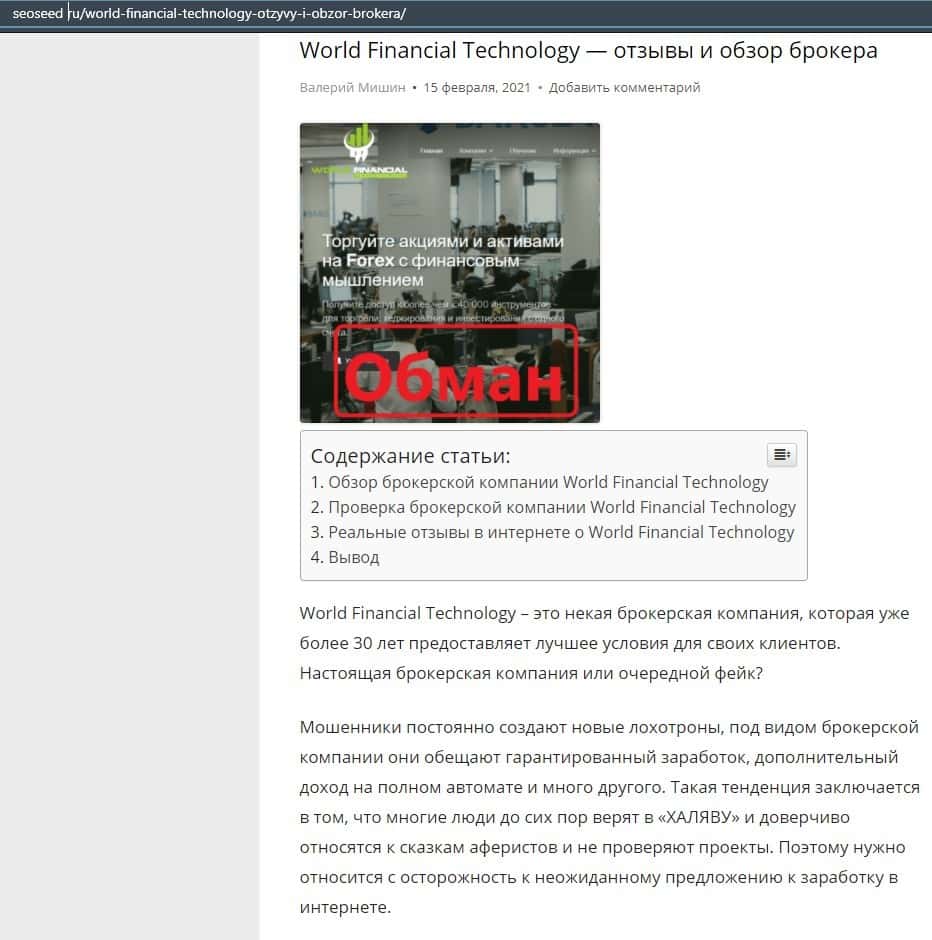
Task: Click the URL address bar text
Action: pos(209,13)
